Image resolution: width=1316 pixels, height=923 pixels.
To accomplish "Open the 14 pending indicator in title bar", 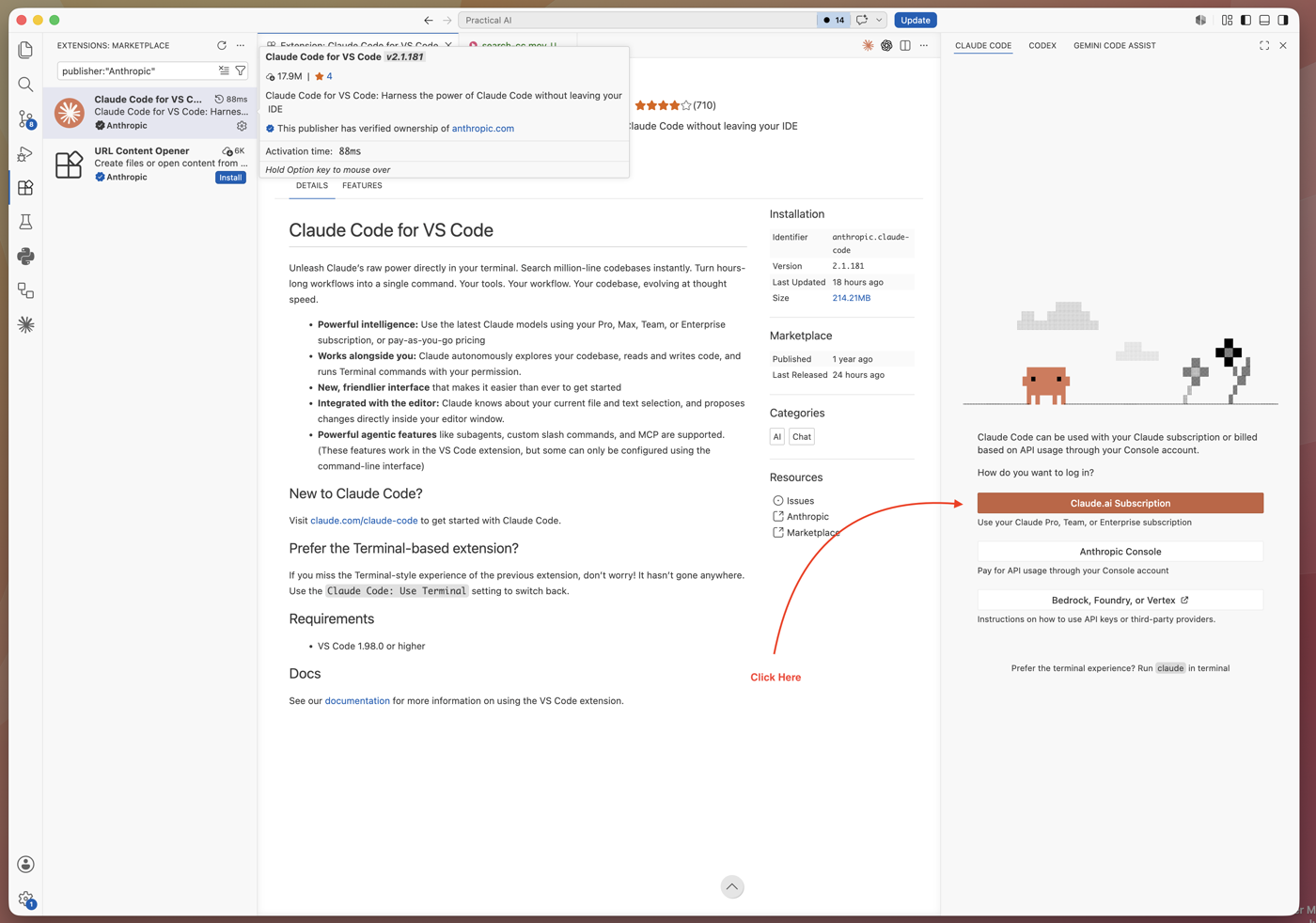I will [x=834, y=20].
